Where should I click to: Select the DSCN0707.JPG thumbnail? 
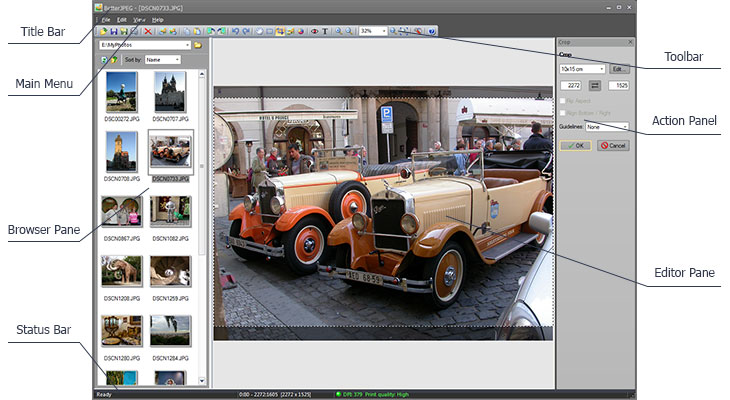(x=170, y=92)
